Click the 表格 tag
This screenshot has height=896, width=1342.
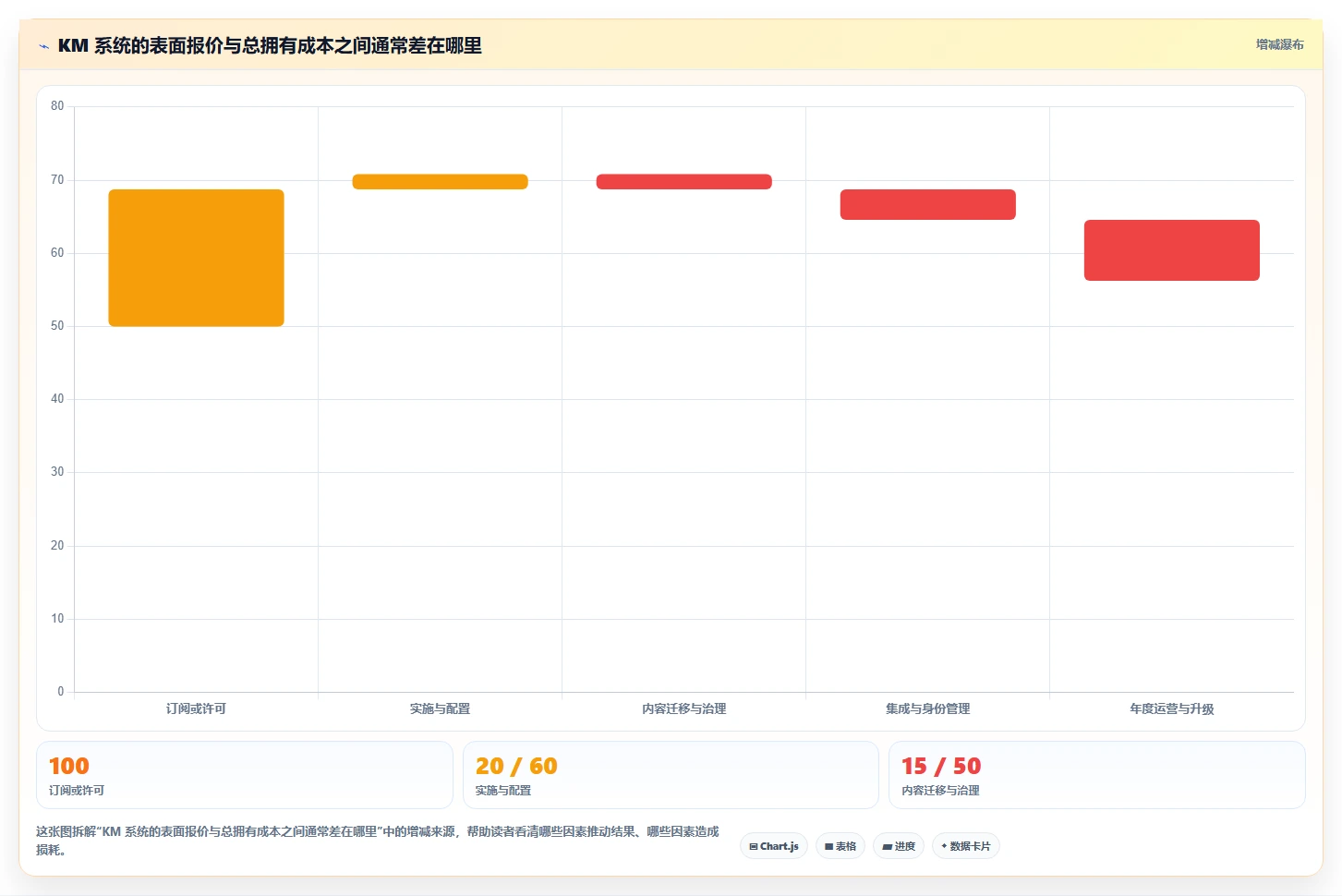tap(840, 846)
